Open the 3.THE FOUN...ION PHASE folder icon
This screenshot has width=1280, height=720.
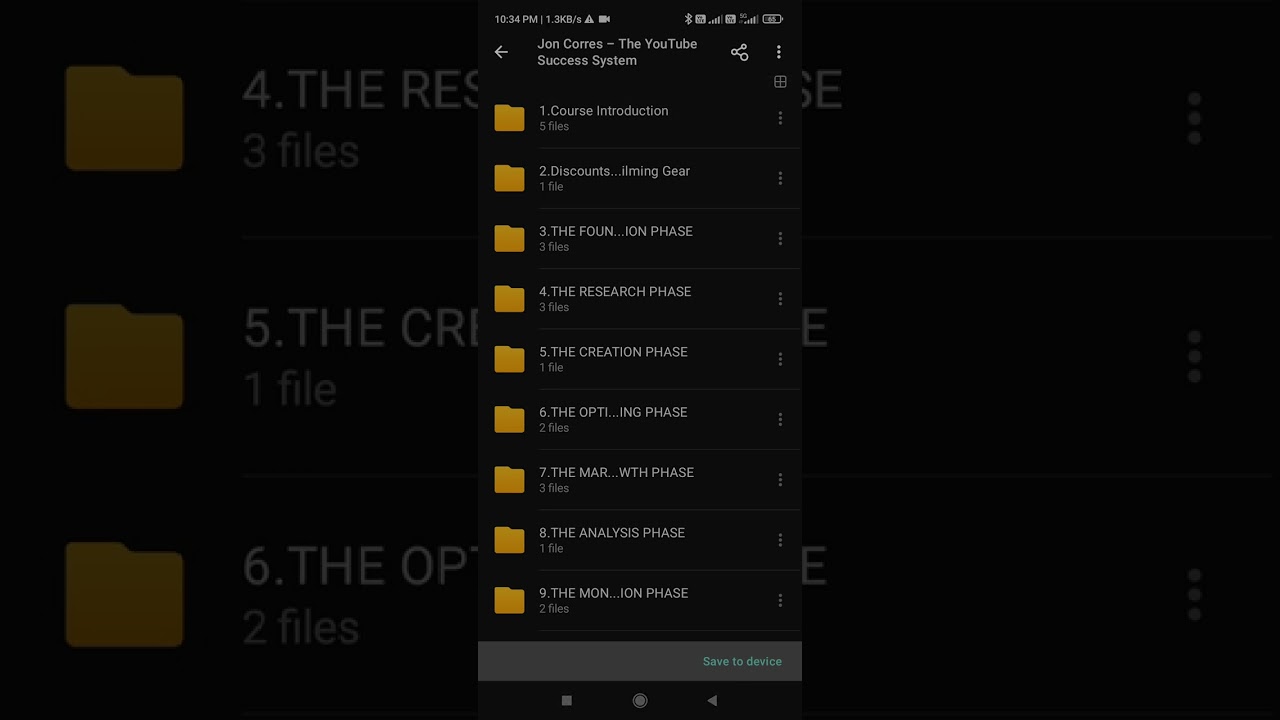coord(509,238)
